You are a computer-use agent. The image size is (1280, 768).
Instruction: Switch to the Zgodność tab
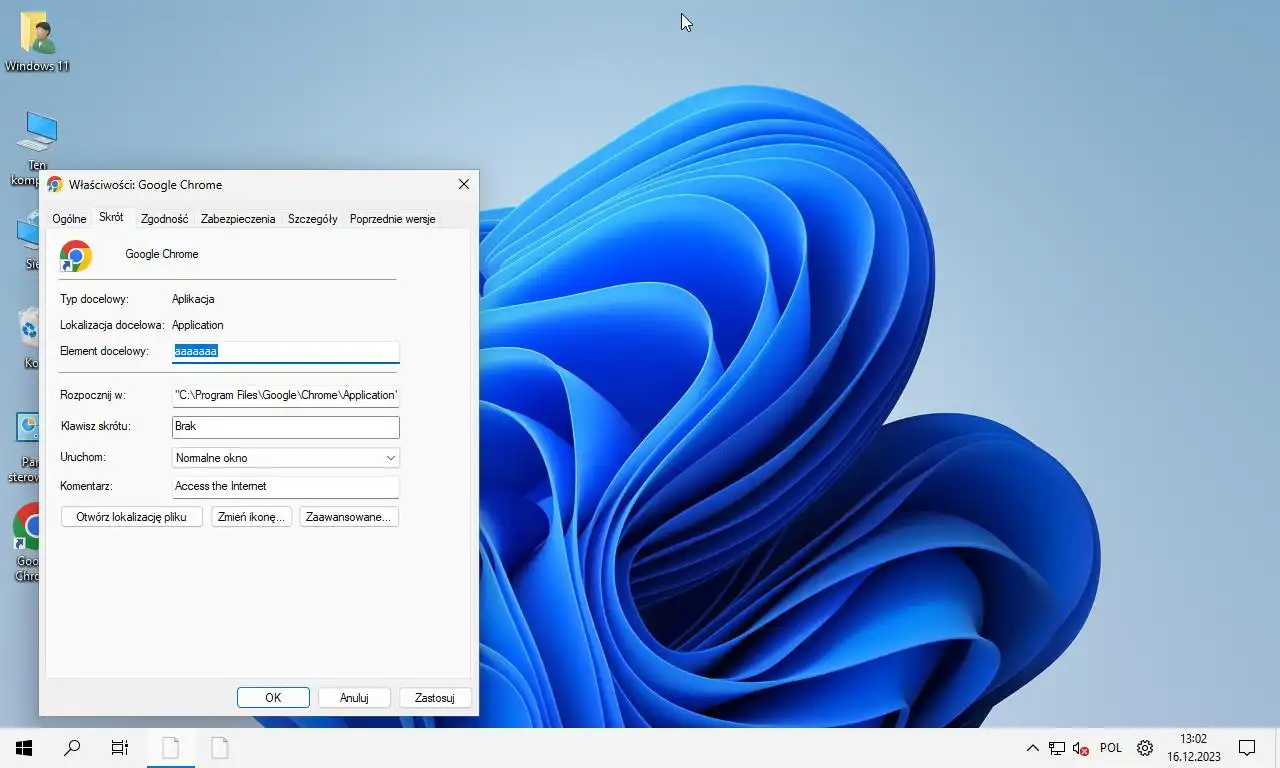pos(164,219)
